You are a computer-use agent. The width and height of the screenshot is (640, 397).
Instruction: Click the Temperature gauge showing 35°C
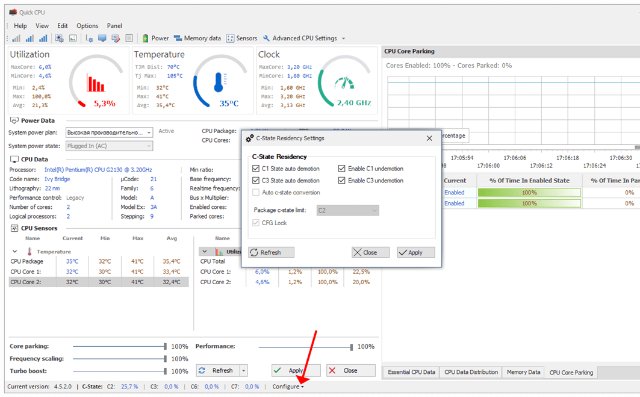click(220, 82)
